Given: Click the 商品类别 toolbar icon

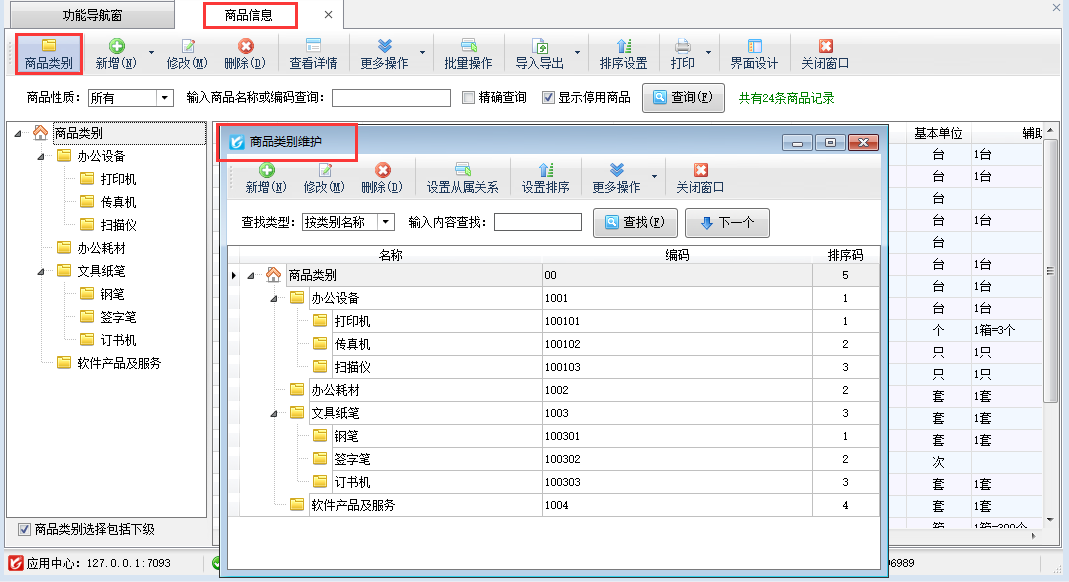Looking at the screenshot, I should (49, 54).
